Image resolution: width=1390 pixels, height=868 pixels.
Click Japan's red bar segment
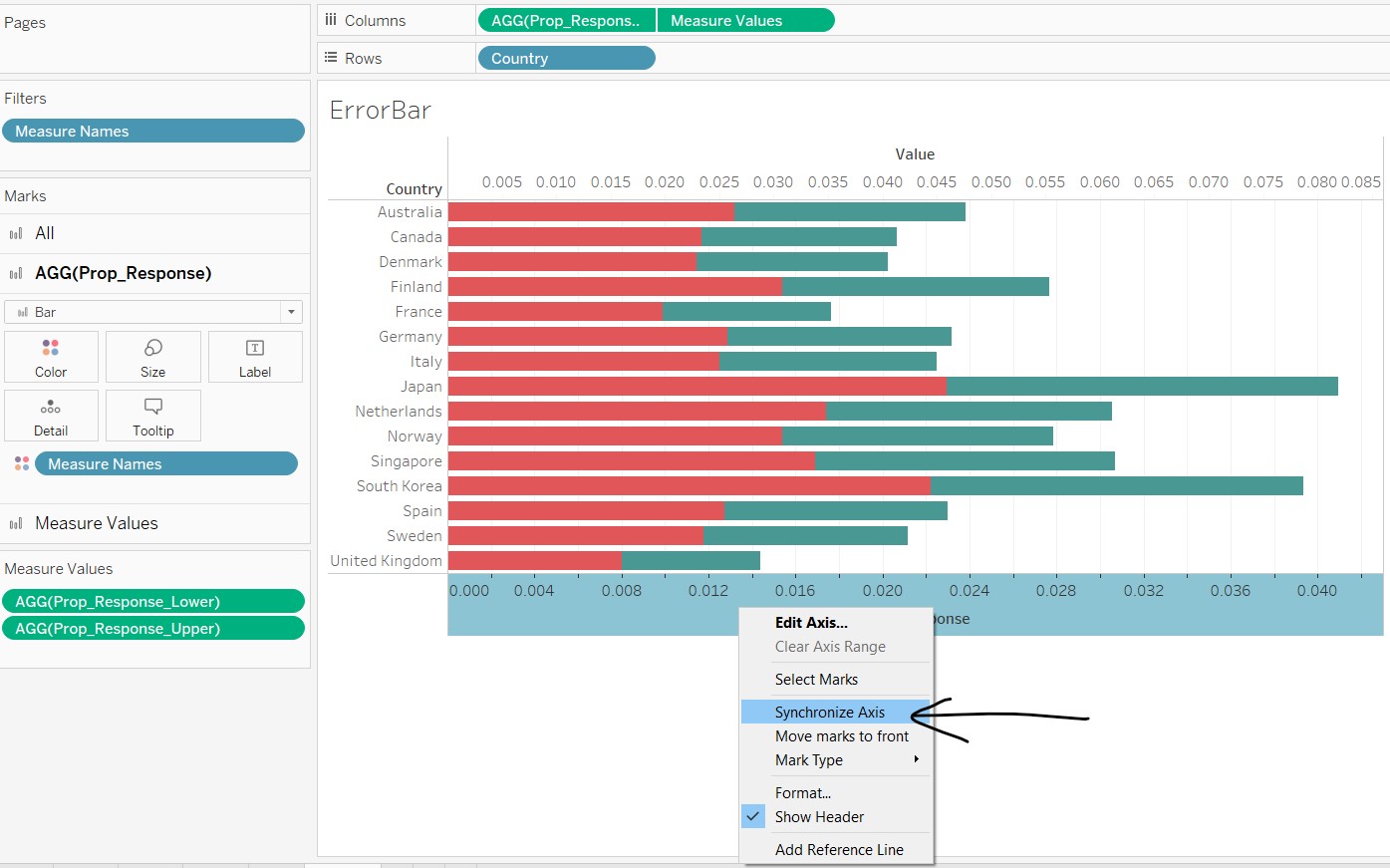click(697, 387)
